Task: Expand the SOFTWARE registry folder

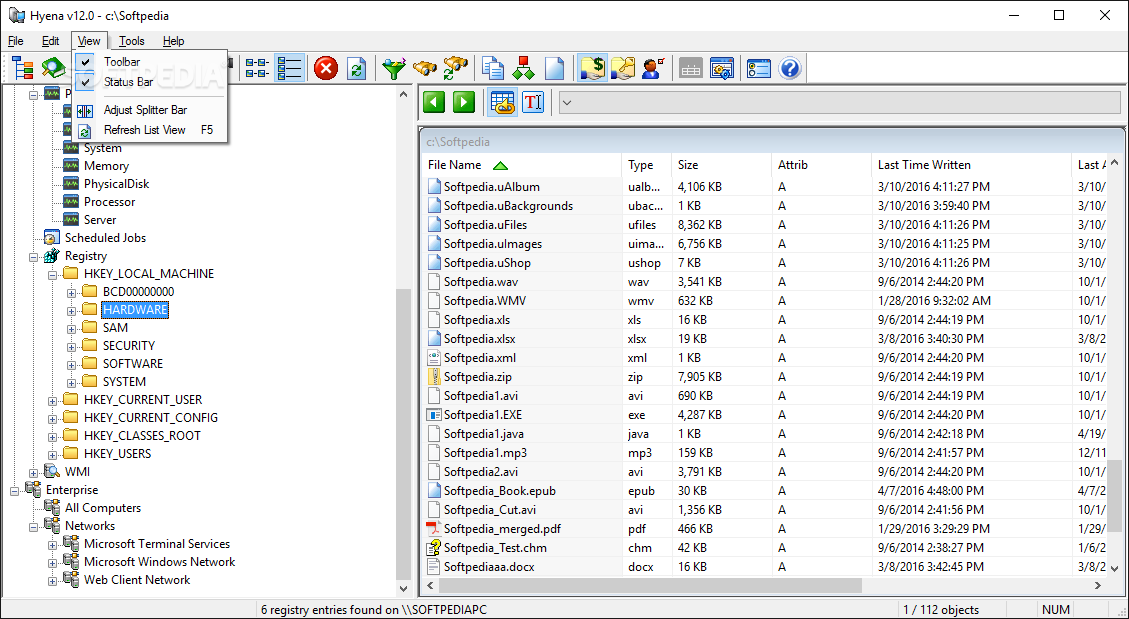Action: [x=71, y=365]
